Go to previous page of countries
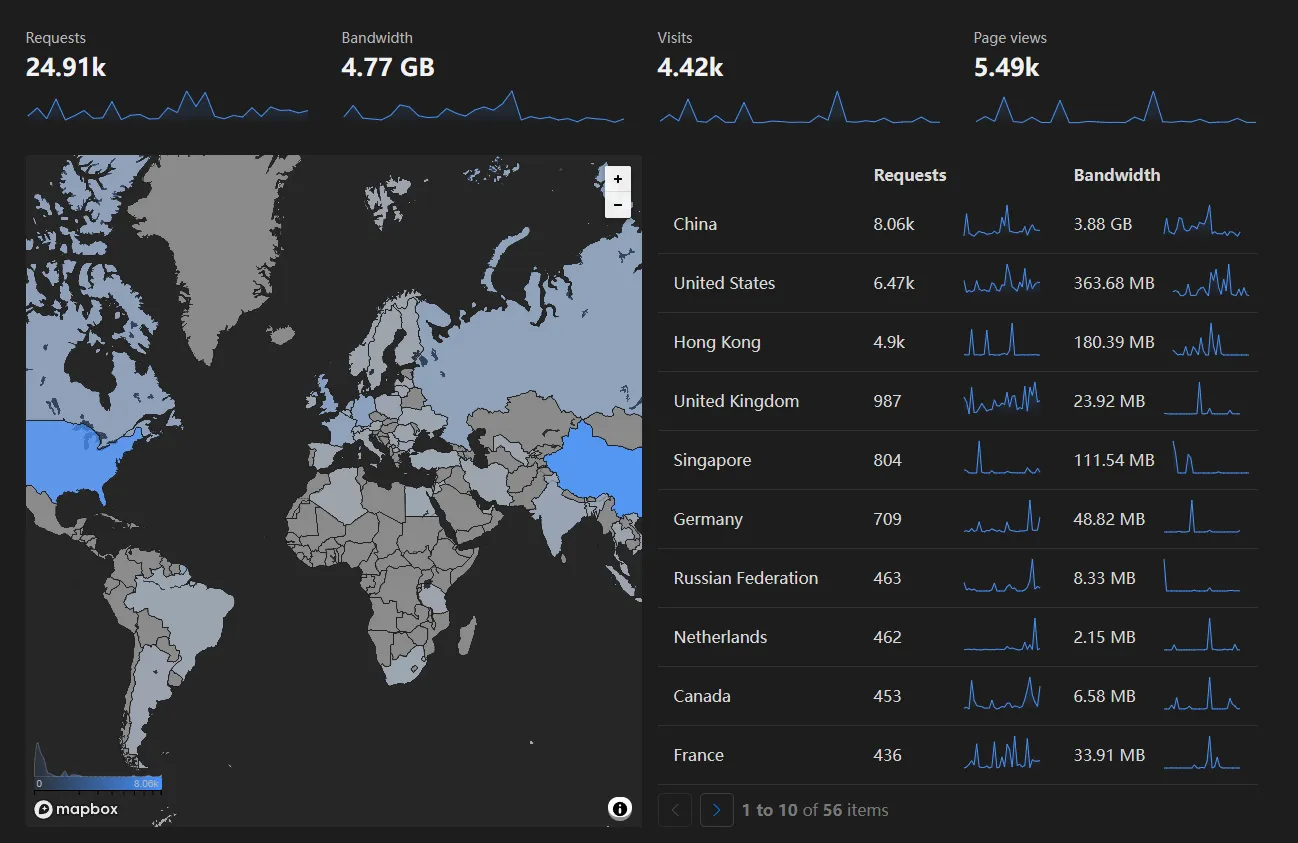Screen dimensions: 1298x843 pos(675,810)
